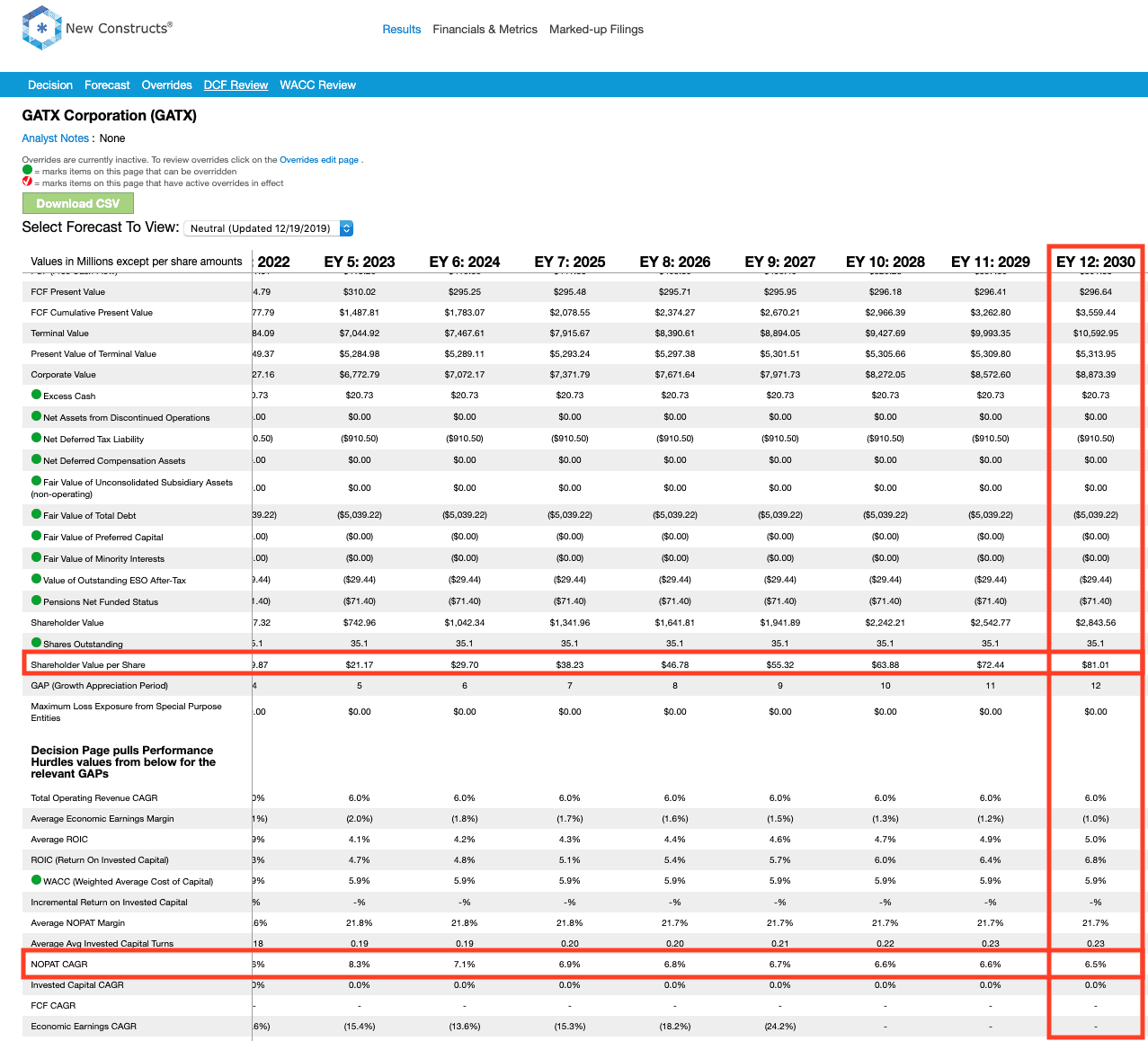
Task: Click green dot beside Pensions Net Funded Status
Action: point(37,601)
